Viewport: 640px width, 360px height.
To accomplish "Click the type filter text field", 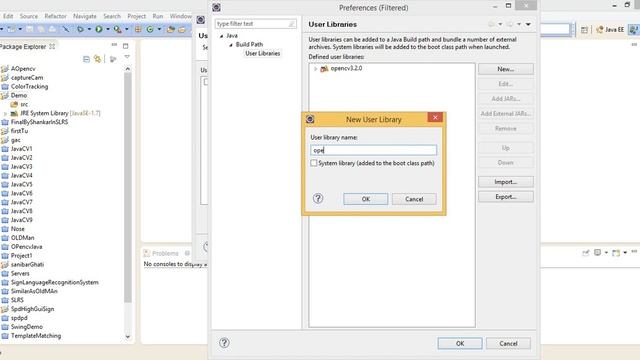I will (256, 24).
